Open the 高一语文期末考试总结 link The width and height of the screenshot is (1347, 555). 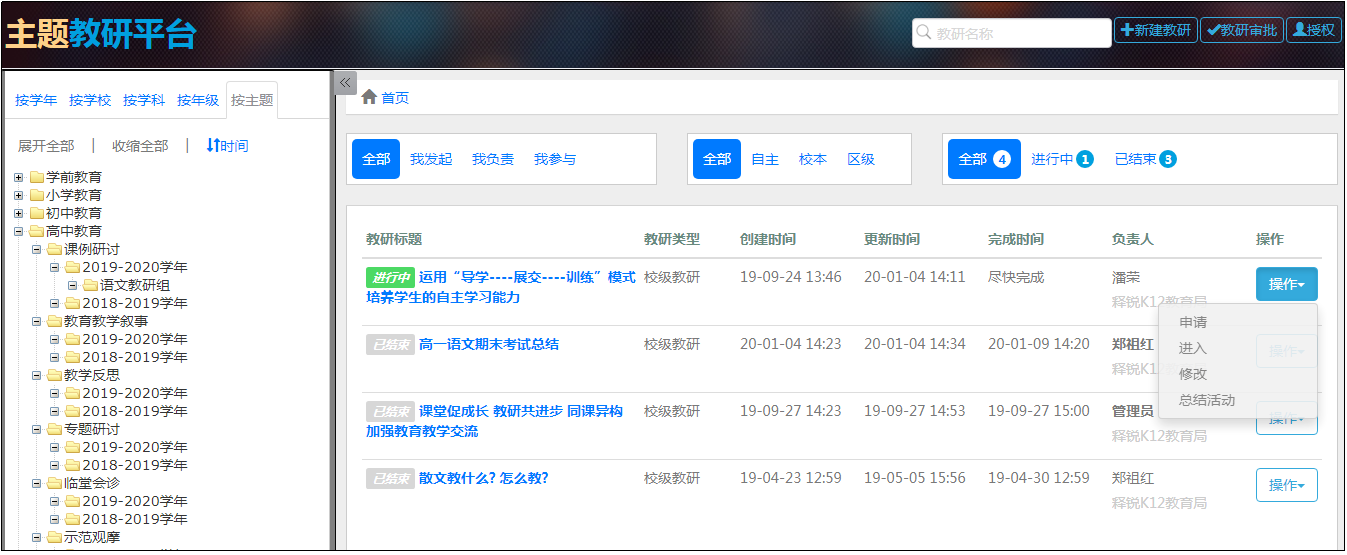[x=488, y=344]
